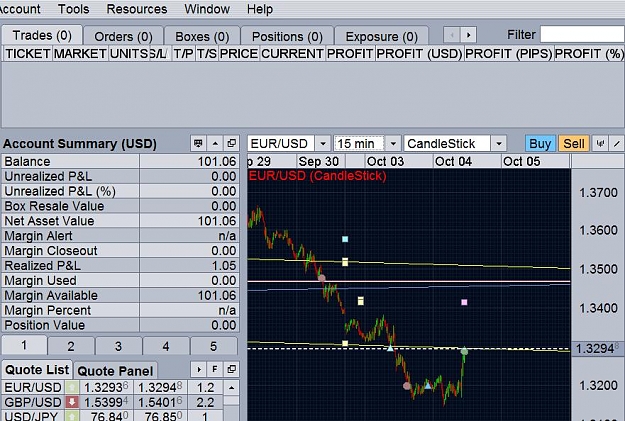
Task: Click the quote list right arrow icon
Action: 199,370
